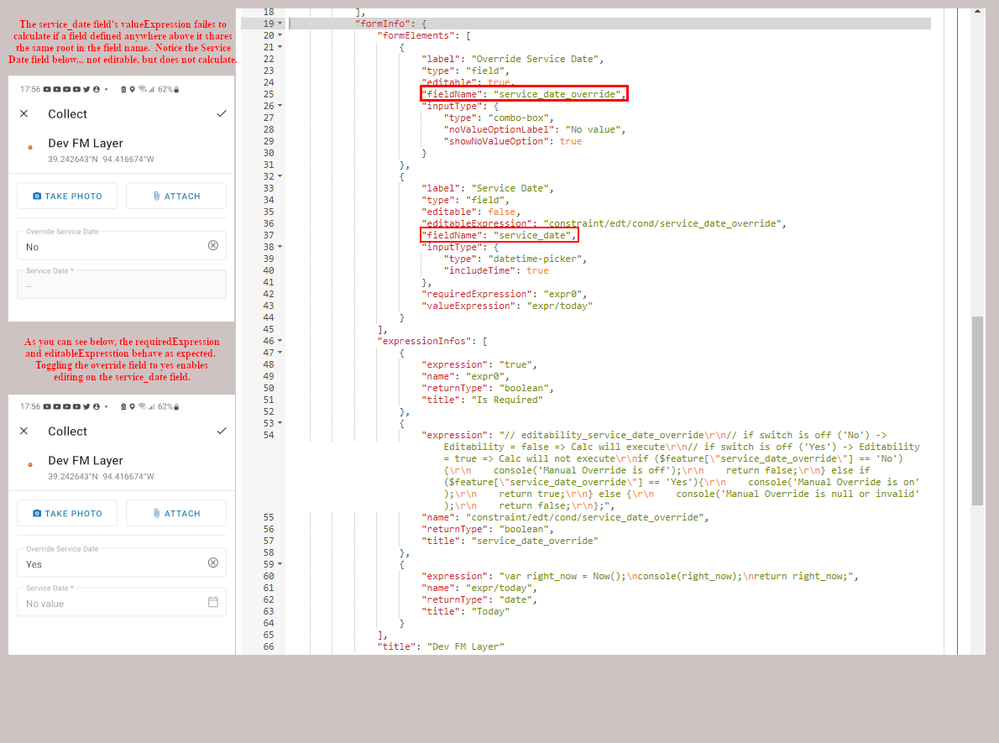Collapse the formInfo block at line 19

click(x=280, y=24)
